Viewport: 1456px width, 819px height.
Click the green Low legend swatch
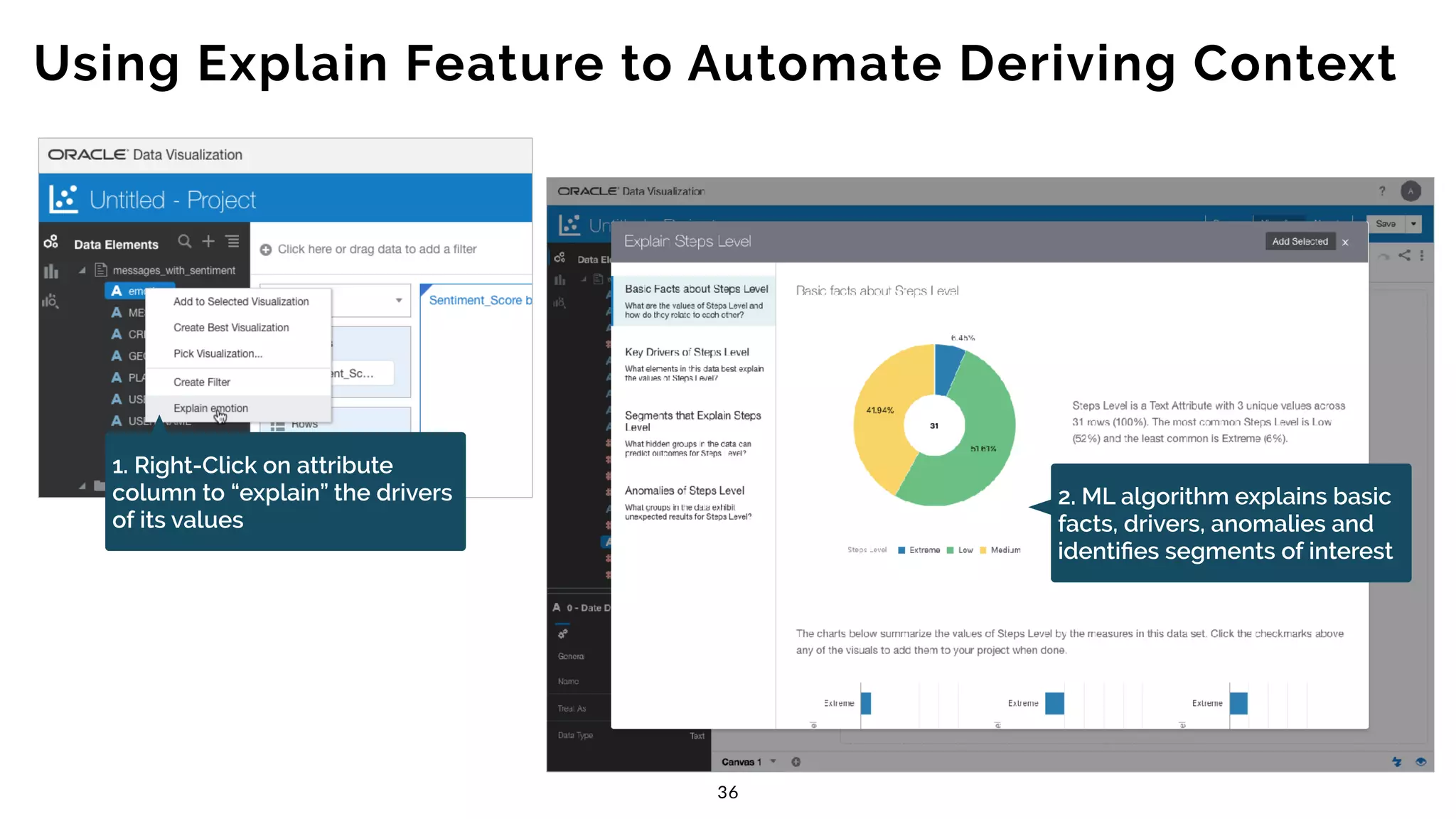950,550
